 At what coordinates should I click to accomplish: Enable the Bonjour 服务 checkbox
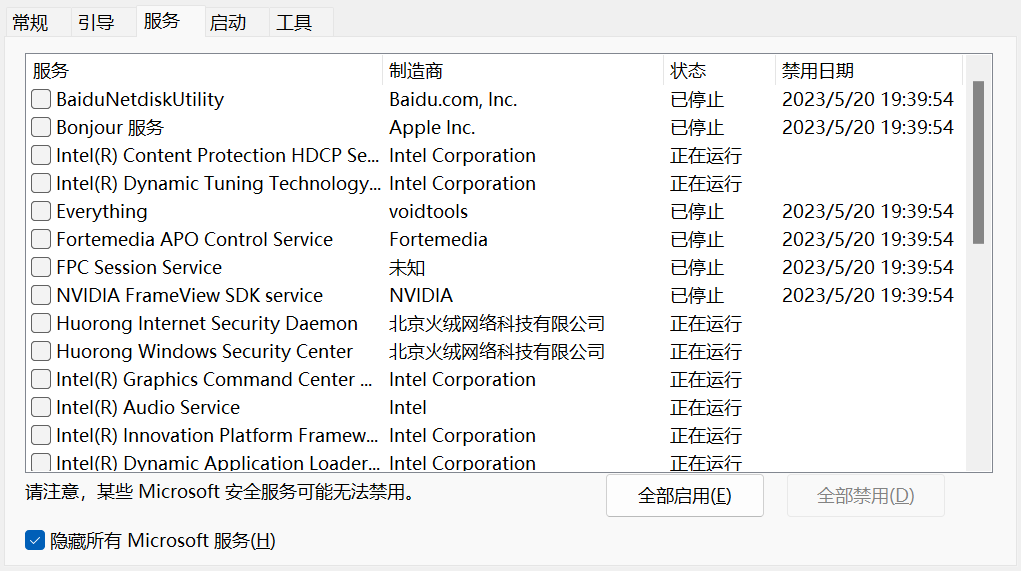41,127
